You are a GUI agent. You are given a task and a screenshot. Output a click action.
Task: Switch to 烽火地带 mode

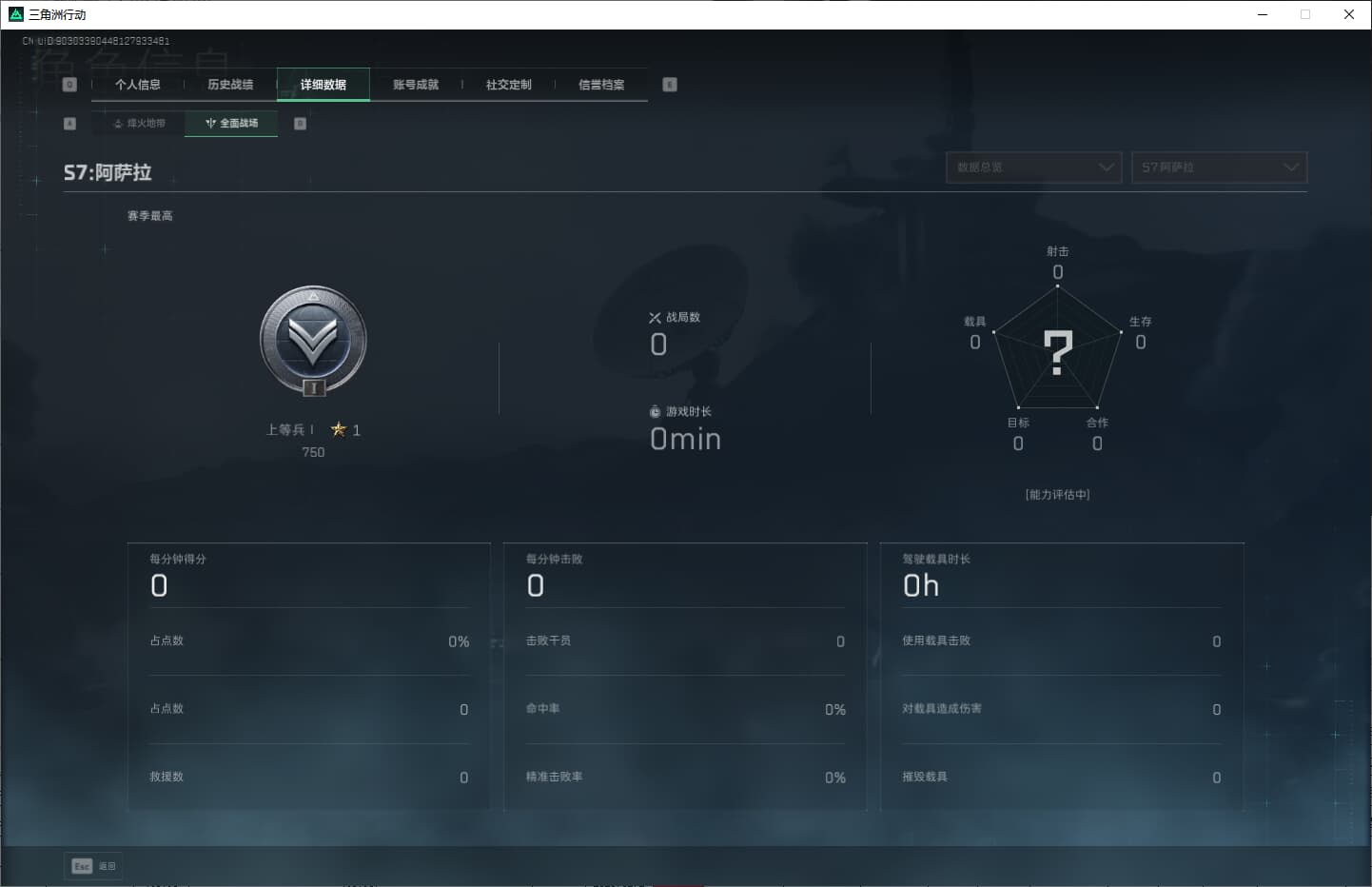coord(139,124)
